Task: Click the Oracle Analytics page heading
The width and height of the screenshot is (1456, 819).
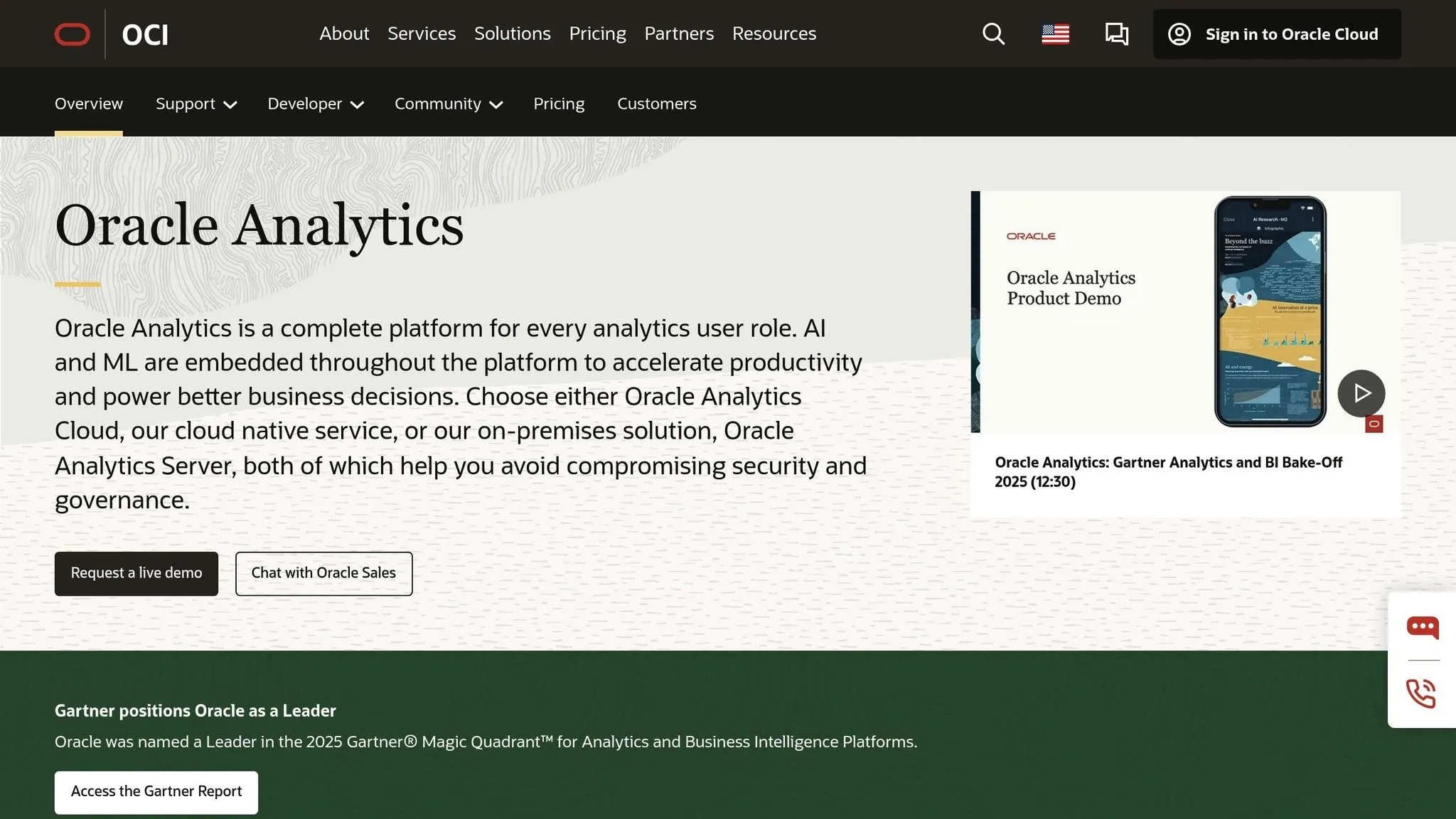Action: coord(259,225)
